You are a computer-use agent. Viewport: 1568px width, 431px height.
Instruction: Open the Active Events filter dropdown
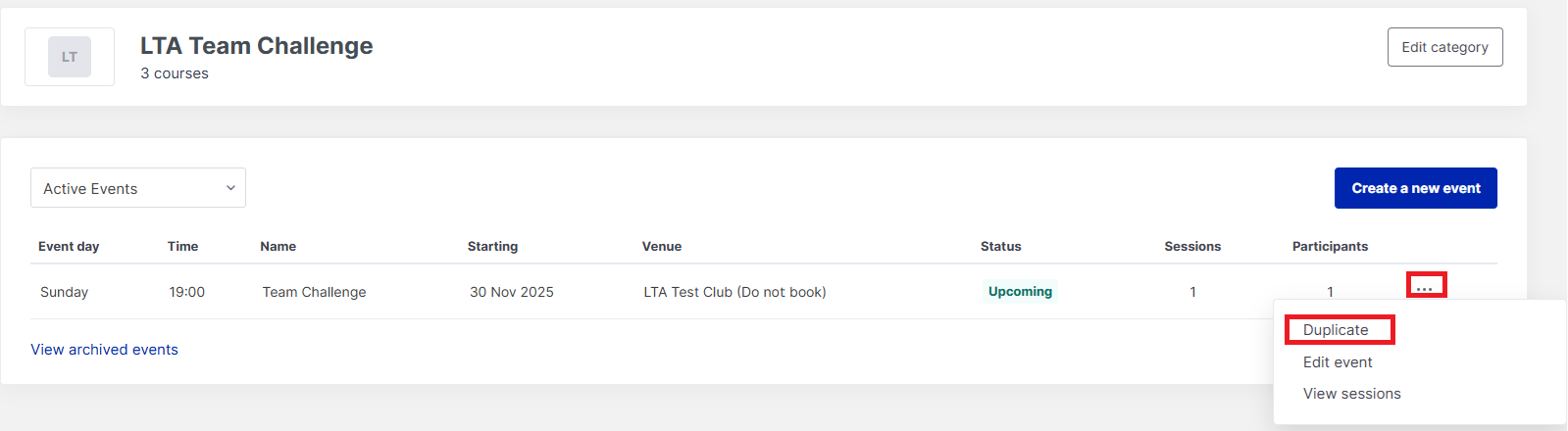click(x=137, y=188)
